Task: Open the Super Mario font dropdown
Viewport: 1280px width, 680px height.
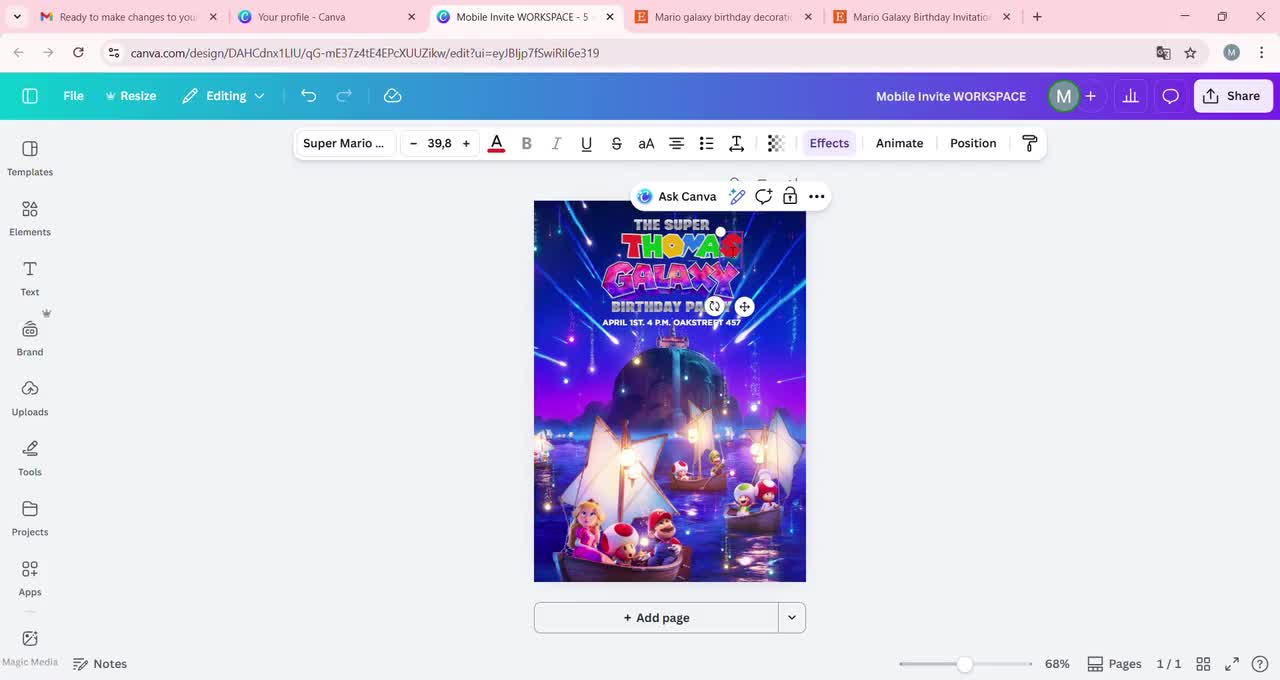Action: click(344, 143)
